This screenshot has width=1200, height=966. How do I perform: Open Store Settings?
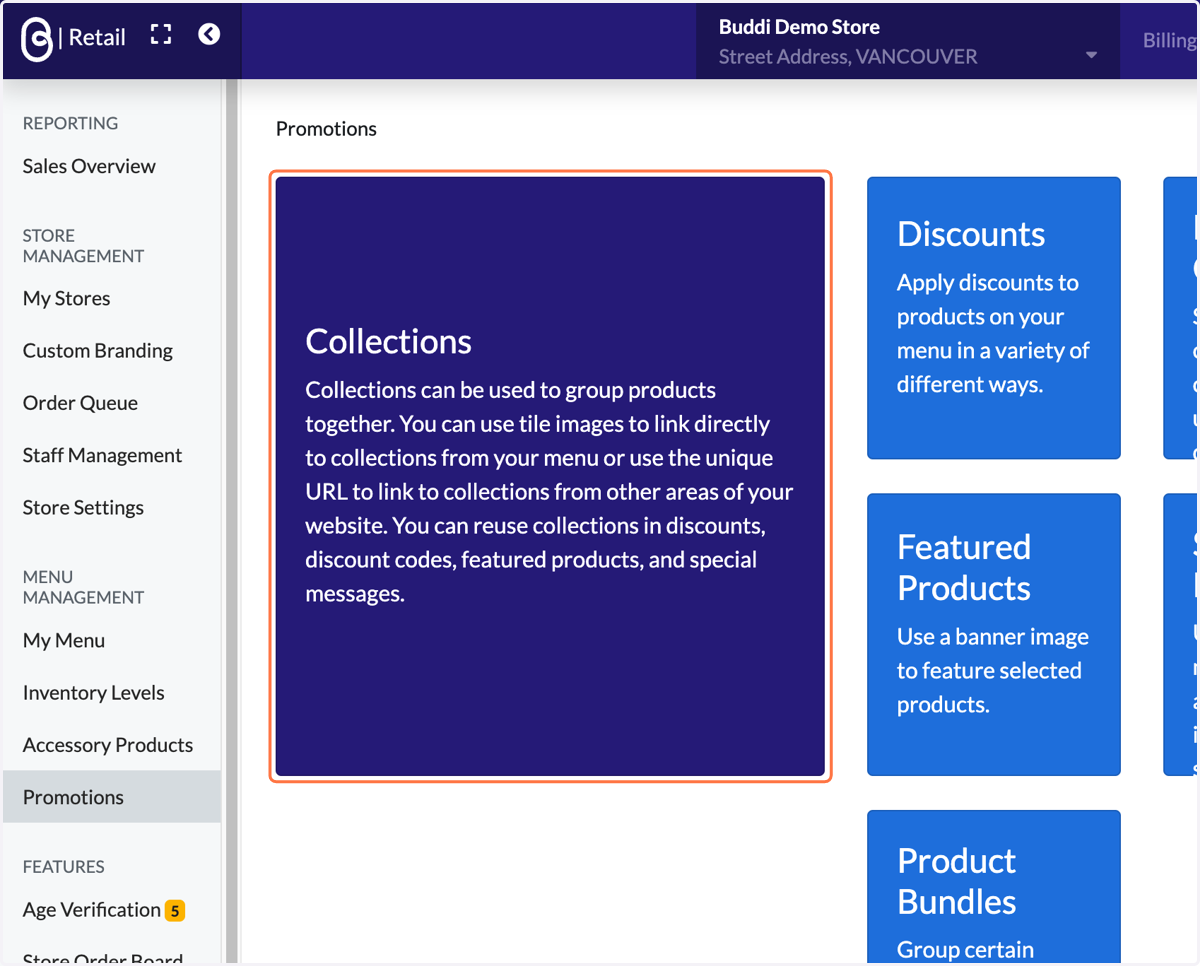click(83, 507)
